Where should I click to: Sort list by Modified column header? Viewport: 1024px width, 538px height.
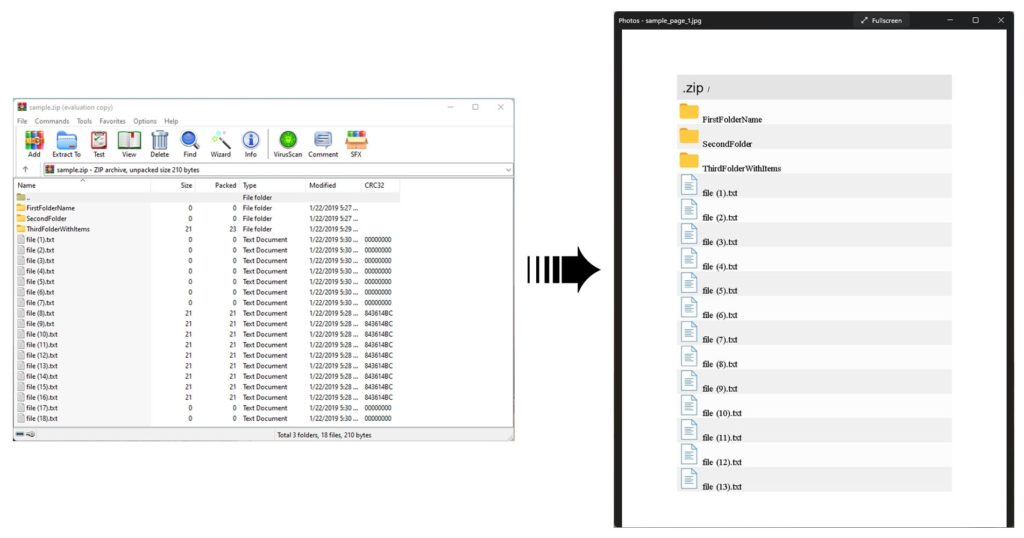click(x=323, y=186)
